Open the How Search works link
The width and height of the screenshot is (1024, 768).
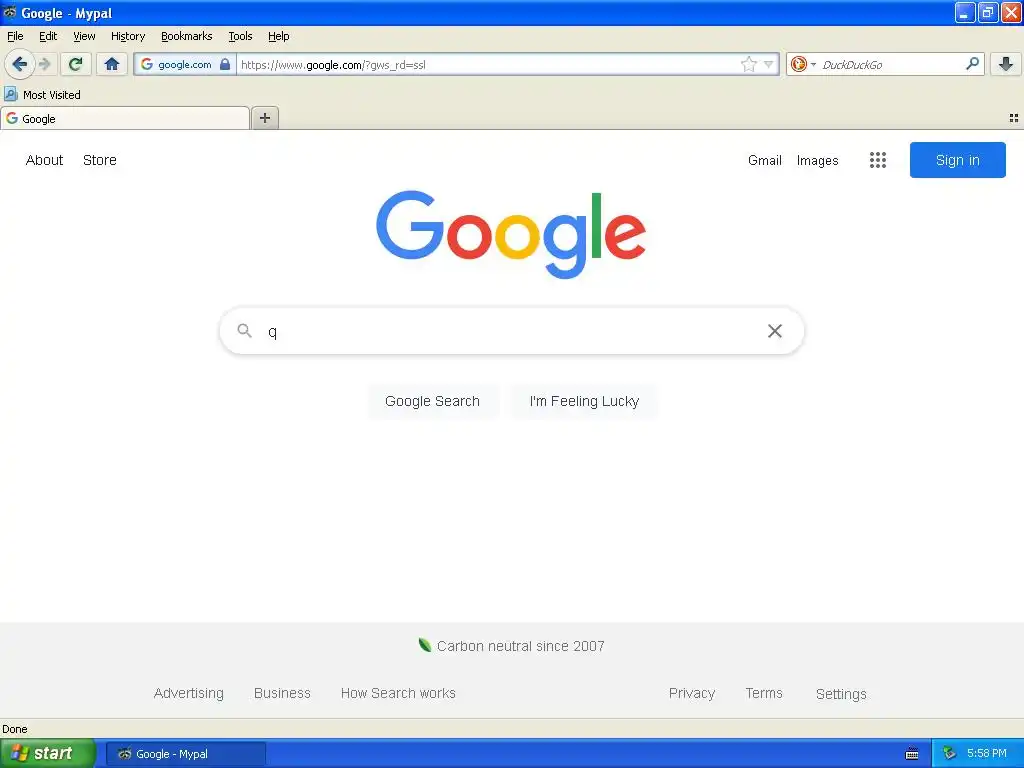coord(398,693)
